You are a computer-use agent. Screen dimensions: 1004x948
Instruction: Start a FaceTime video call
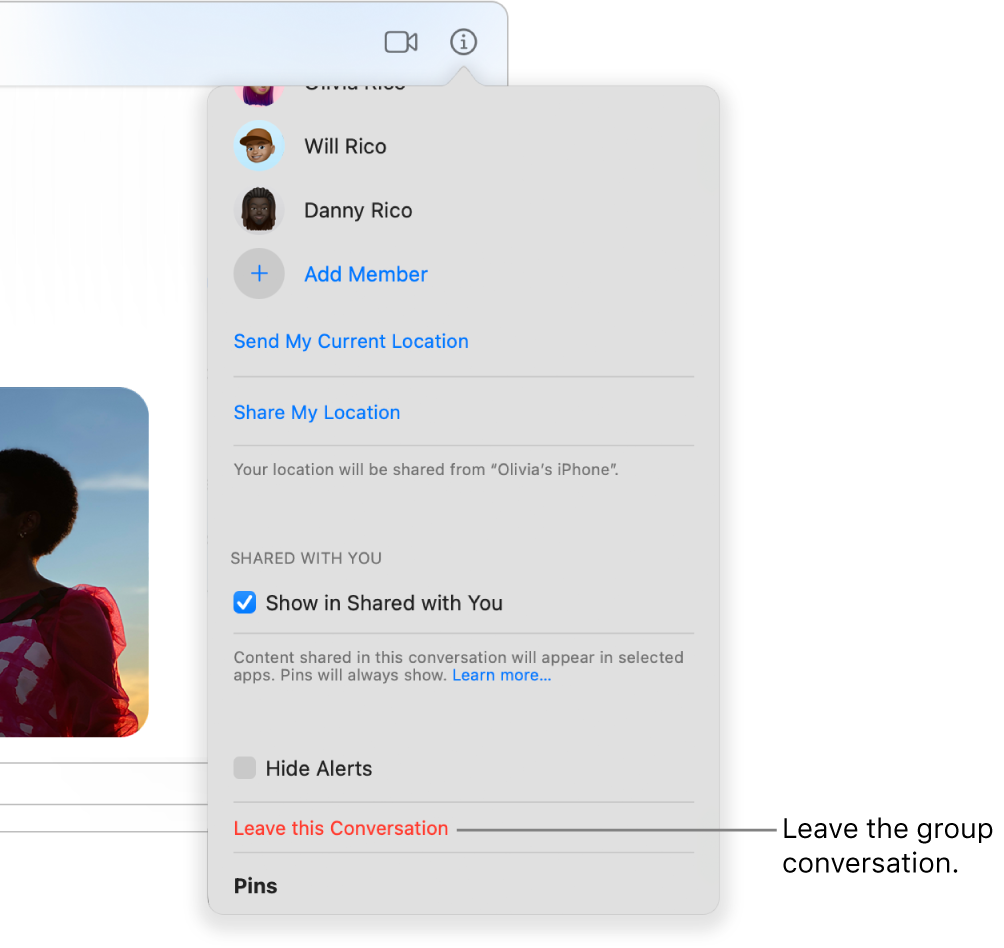(401, 42)
